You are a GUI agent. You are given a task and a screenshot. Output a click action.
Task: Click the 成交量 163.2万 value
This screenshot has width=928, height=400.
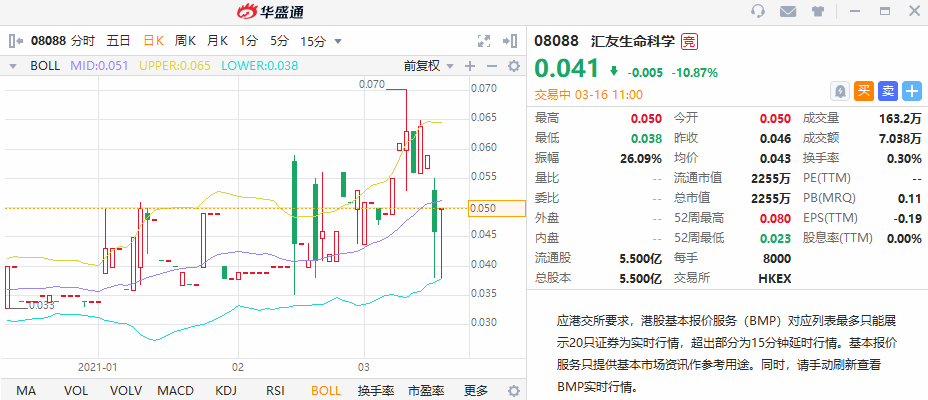click(901, 118)
